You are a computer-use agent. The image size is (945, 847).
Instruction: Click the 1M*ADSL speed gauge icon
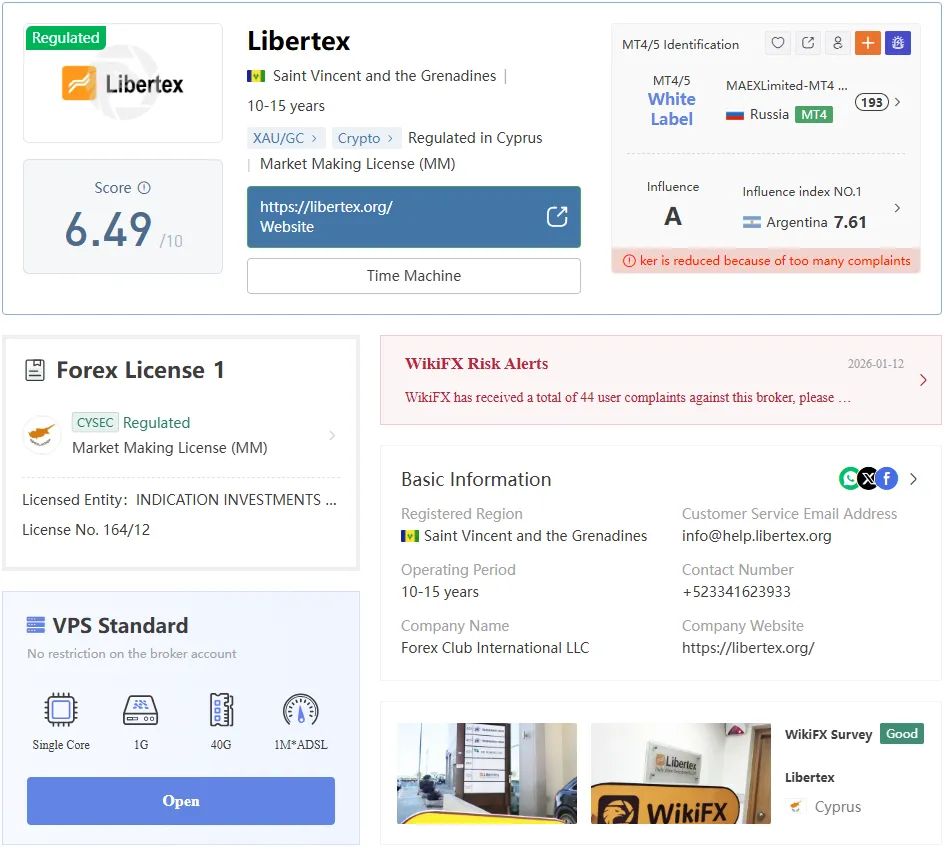[301, 710]
